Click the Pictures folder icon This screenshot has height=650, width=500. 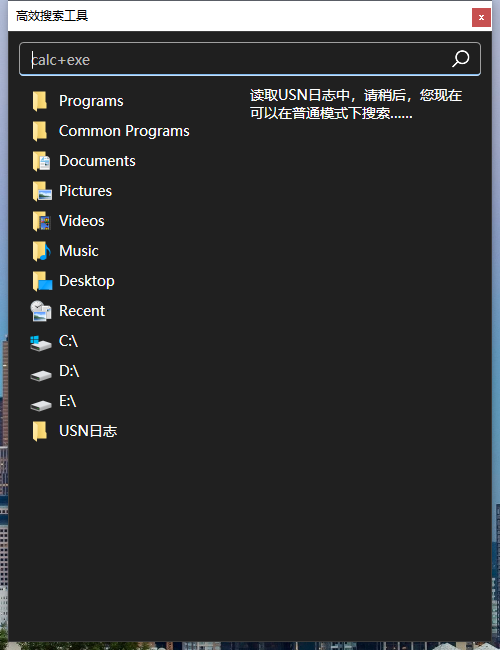click(x=41, y=191)
